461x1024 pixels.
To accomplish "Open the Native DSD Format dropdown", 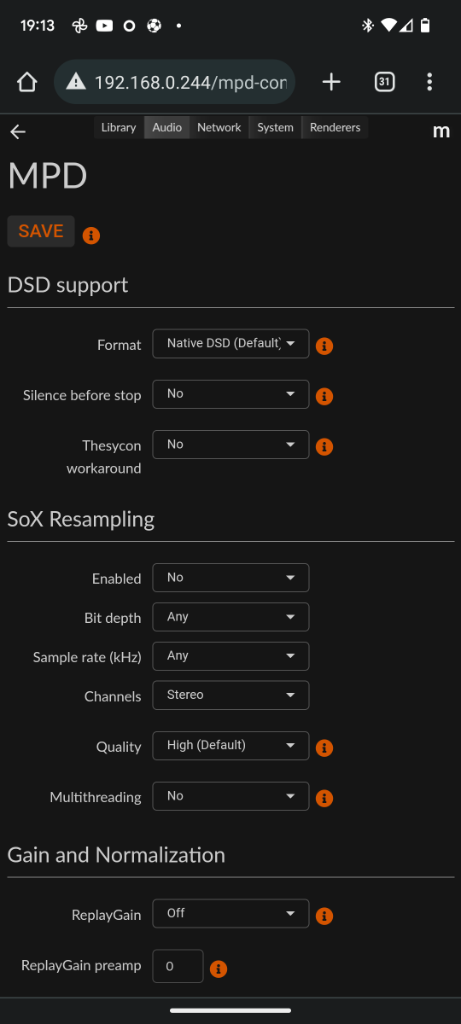I will [x=230, y=344].
